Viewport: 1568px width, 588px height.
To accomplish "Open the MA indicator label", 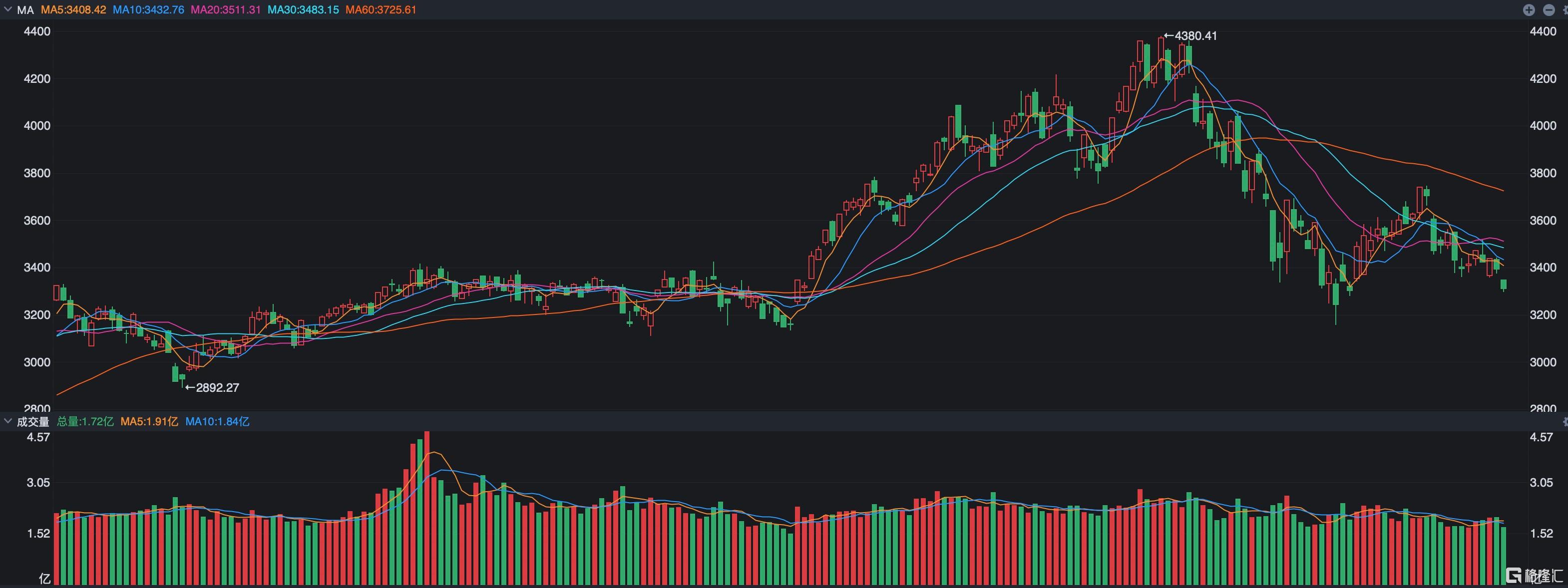I will [25, 10].
